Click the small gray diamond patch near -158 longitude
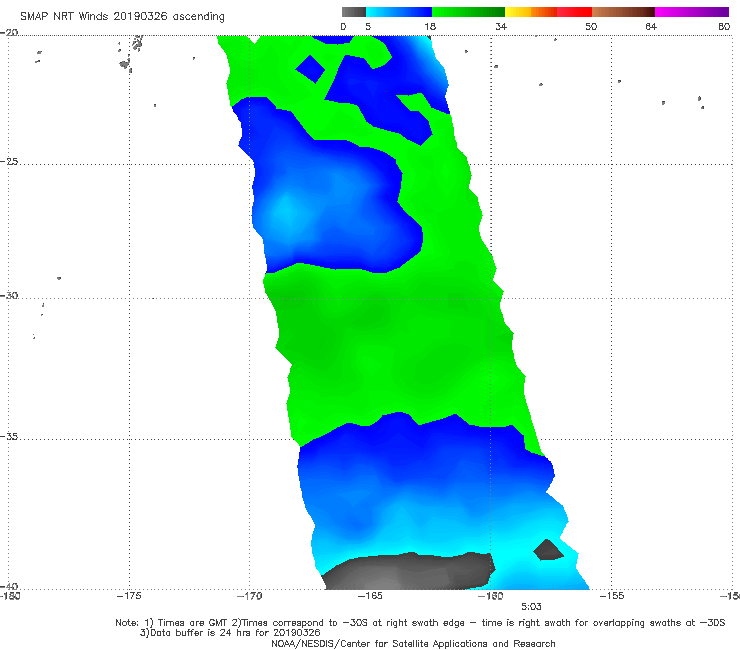 point(548,550)
